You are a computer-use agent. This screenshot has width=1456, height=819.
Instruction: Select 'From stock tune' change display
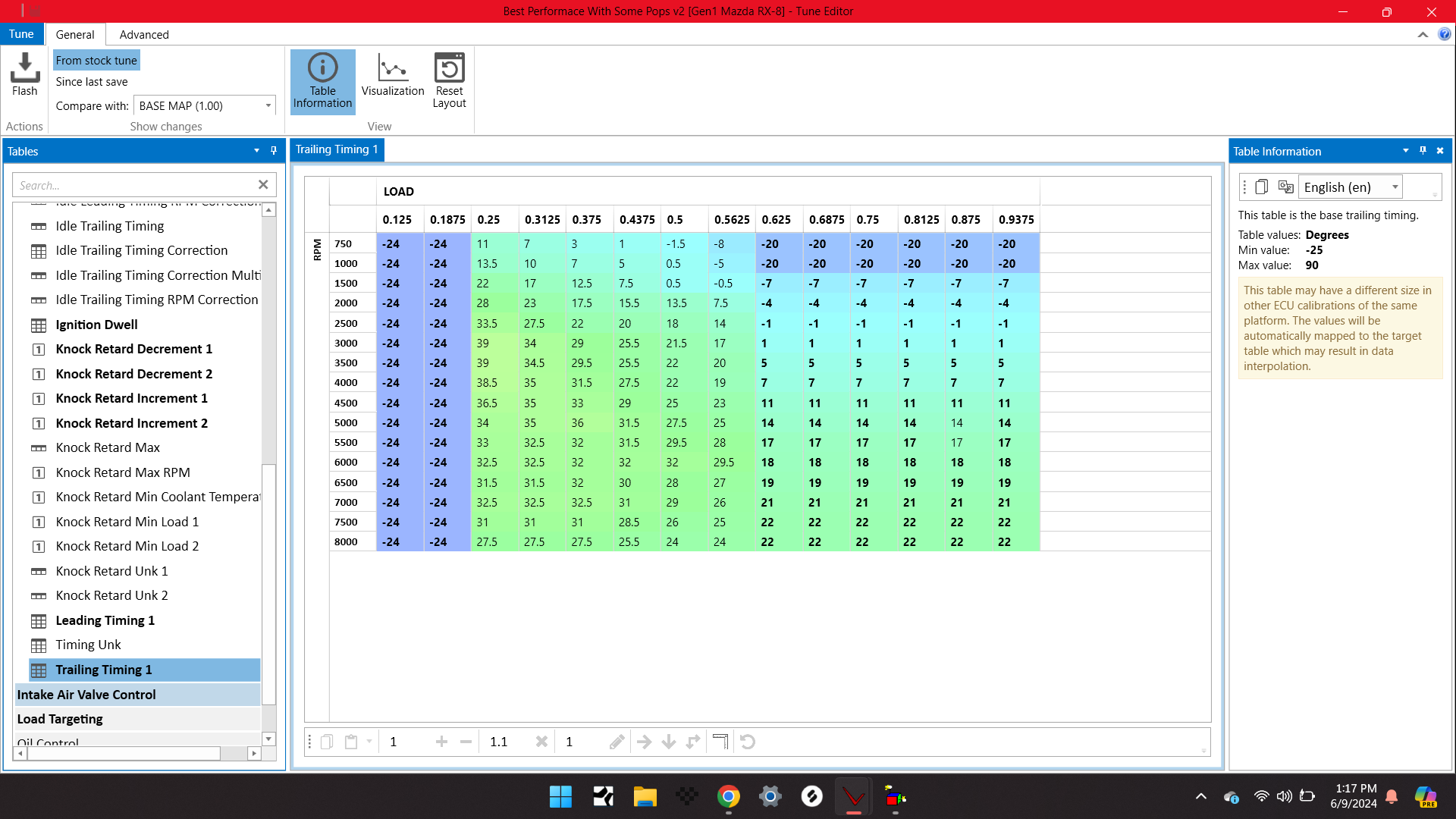(x=96, y=61)
